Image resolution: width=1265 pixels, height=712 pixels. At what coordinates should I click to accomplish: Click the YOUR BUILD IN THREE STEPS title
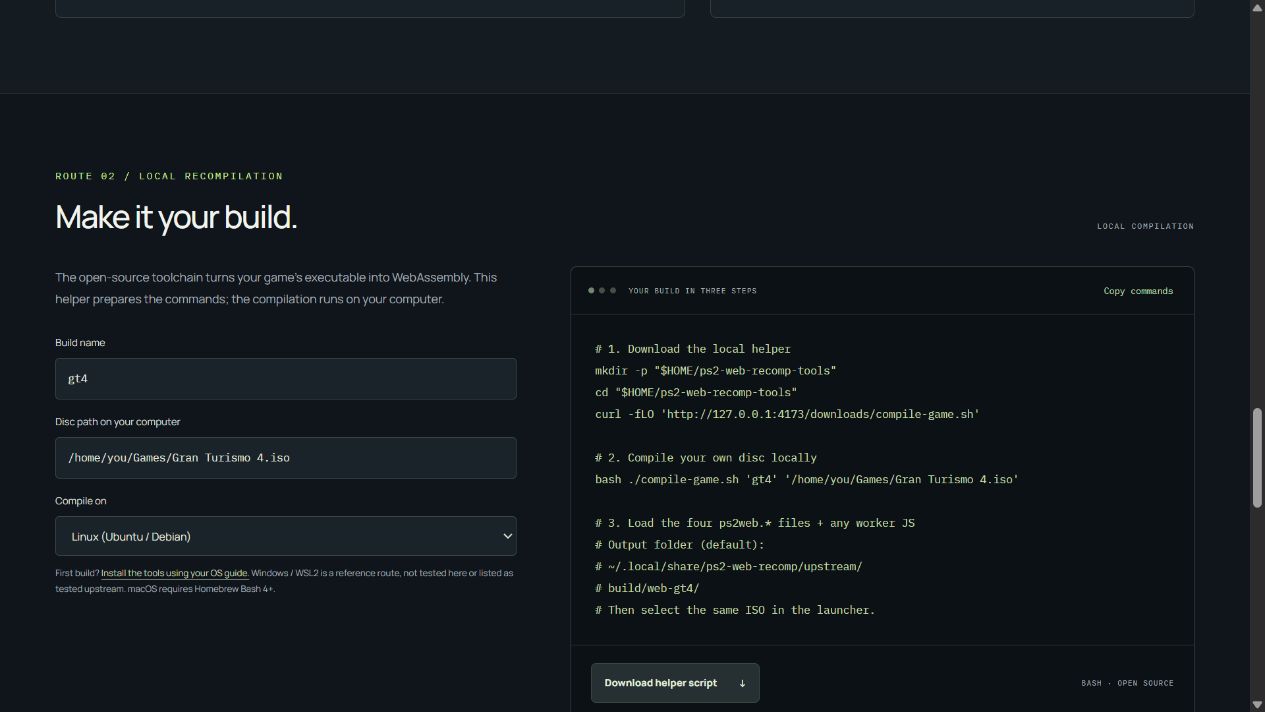point(692,291)
